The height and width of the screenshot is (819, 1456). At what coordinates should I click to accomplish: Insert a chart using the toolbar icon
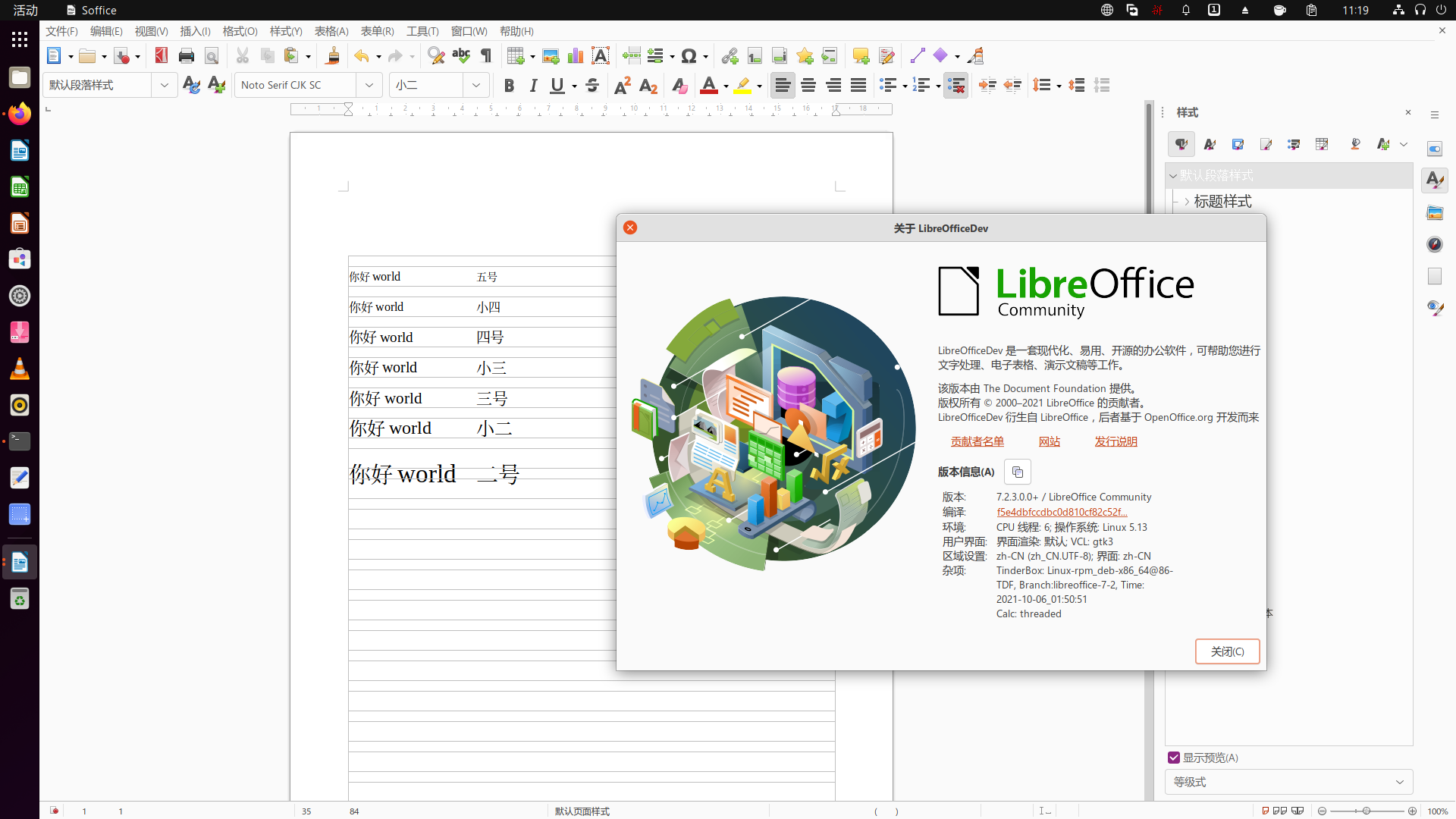click(x=576, y=56)
